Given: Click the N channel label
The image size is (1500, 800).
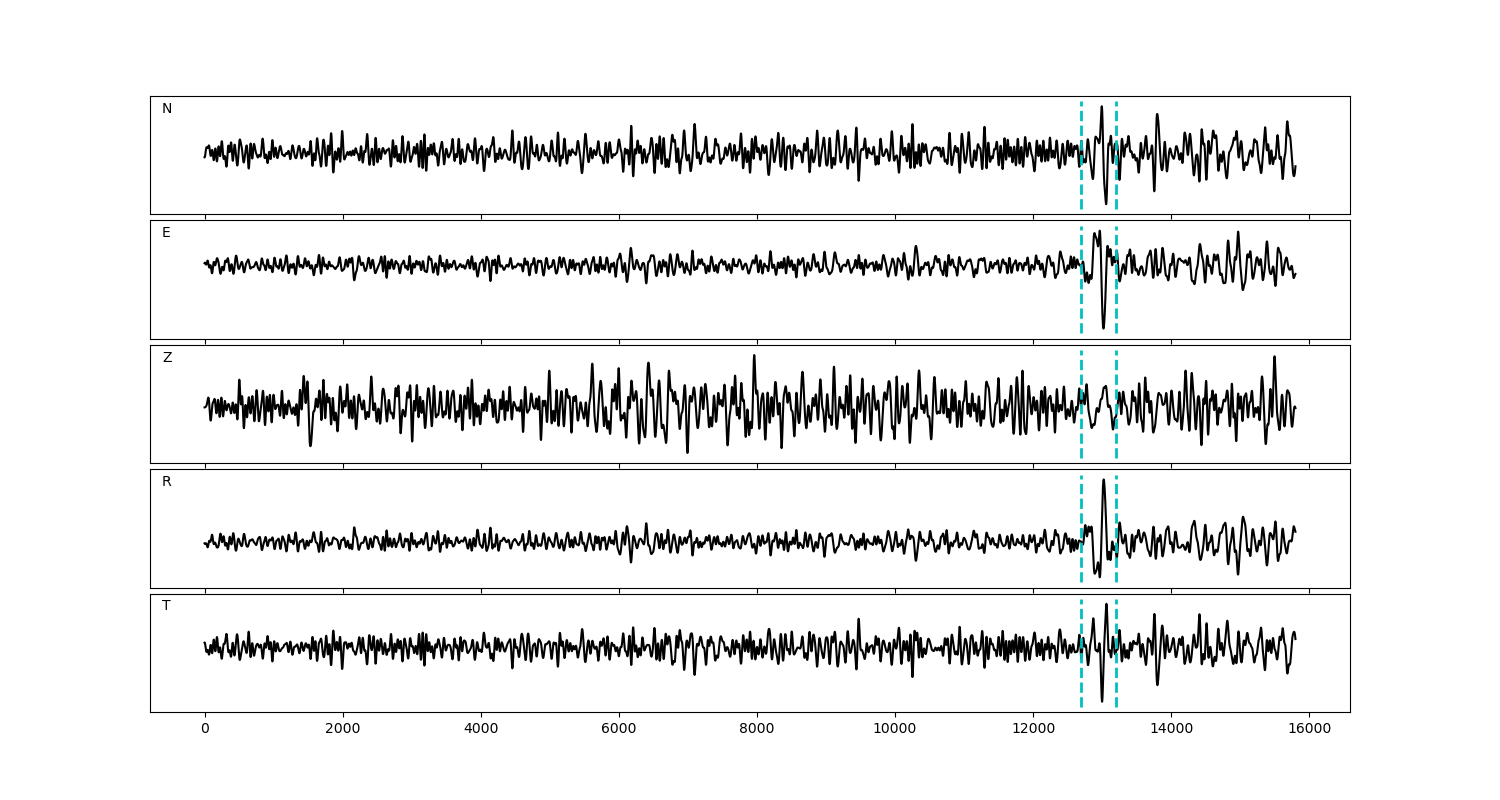Looking at the screenshot, I should click(x=167, y=109).
